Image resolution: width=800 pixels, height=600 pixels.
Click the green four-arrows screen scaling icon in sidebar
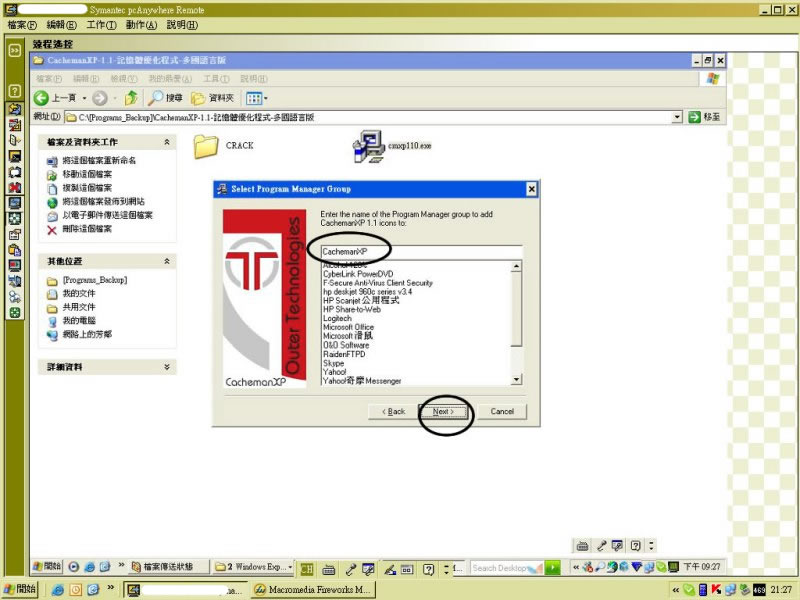(14, 219)
